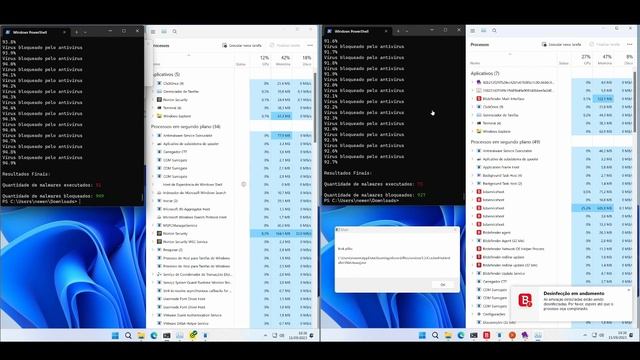Open more options in left Task Manager
Screen dimensions: 640x360
click(310, 45)
